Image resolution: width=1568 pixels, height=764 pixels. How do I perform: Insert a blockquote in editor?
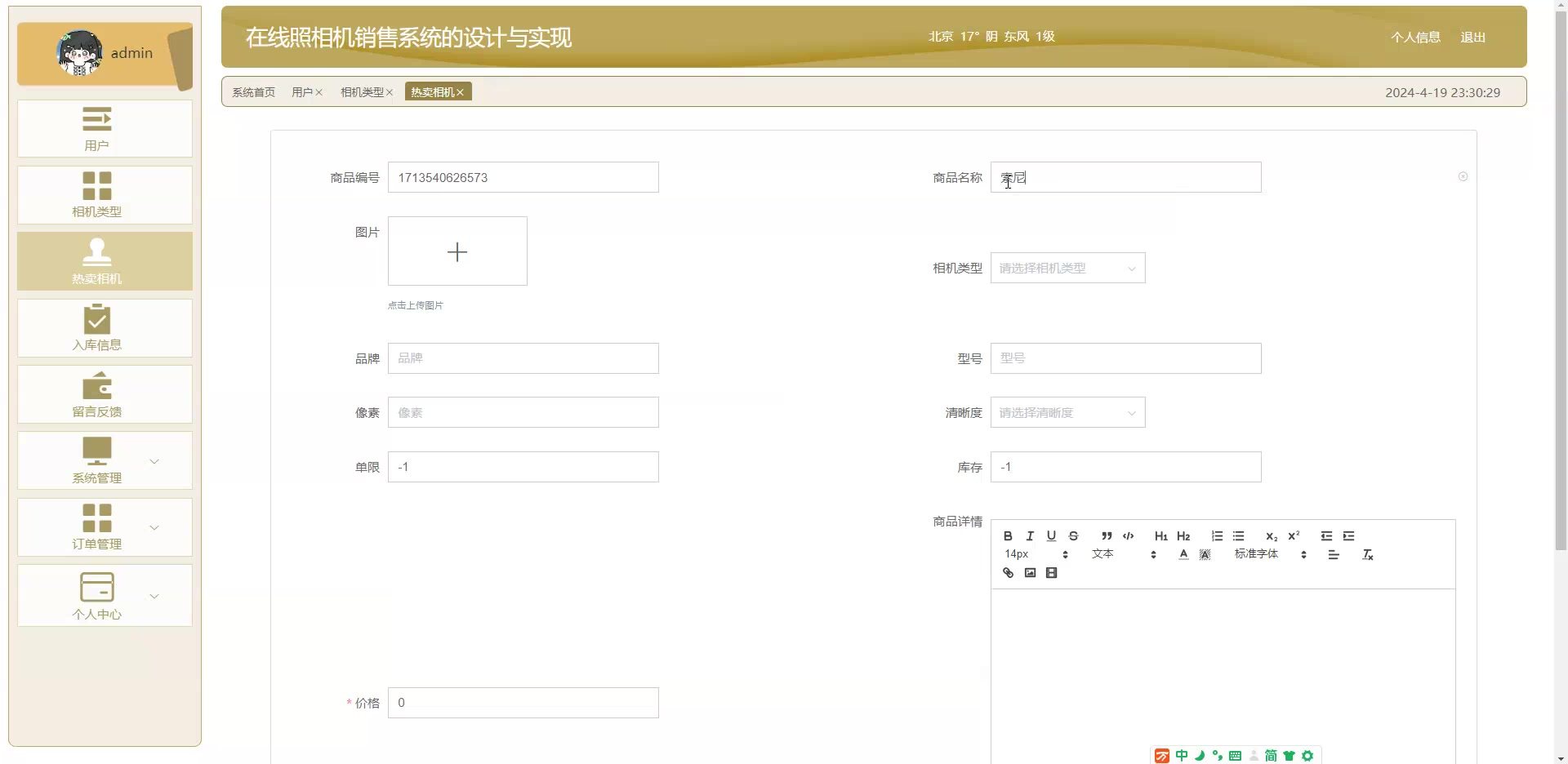pos(1106,536)
